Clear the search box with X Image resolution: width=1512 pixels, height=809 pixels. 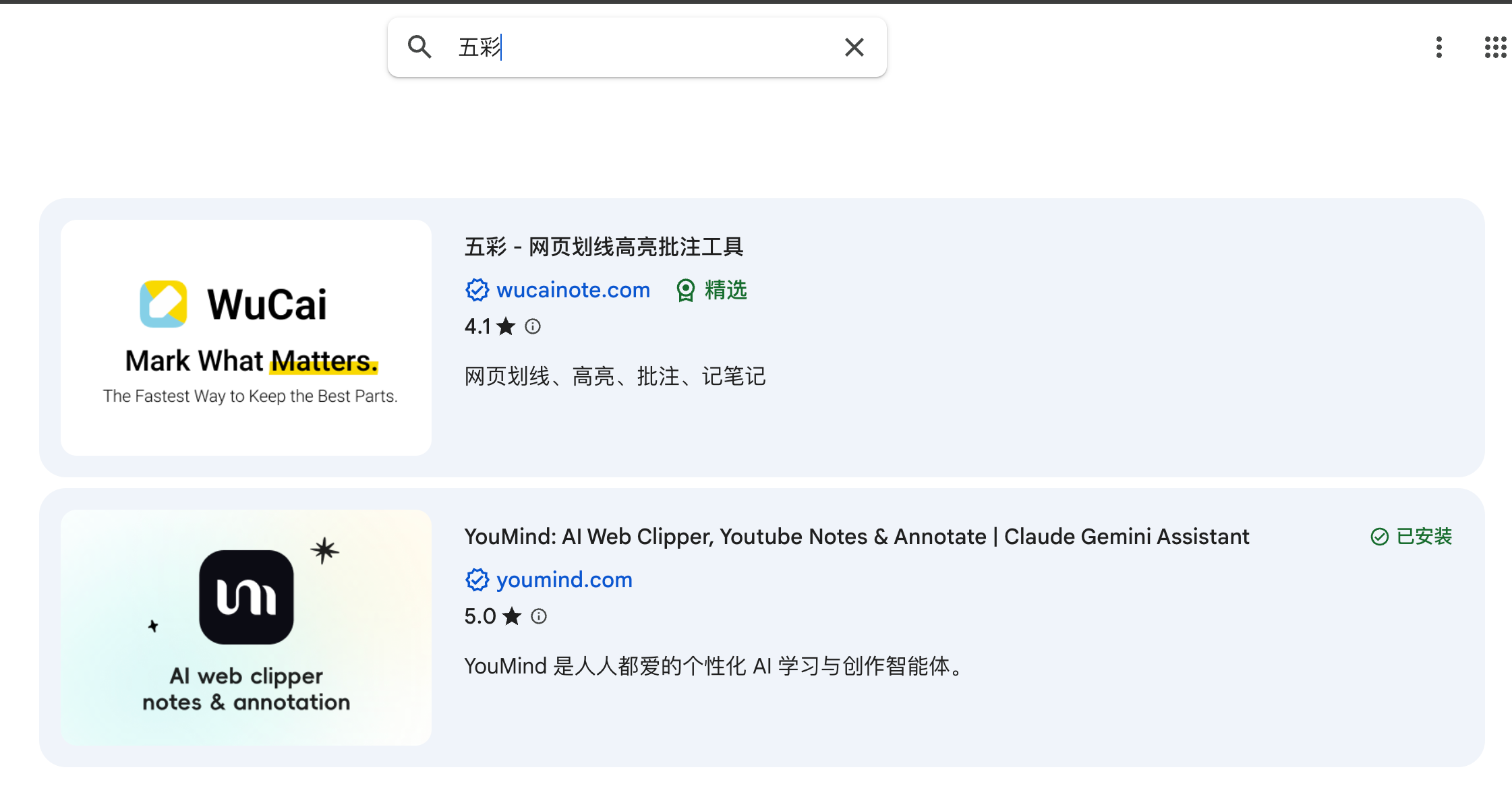[854, 47]
